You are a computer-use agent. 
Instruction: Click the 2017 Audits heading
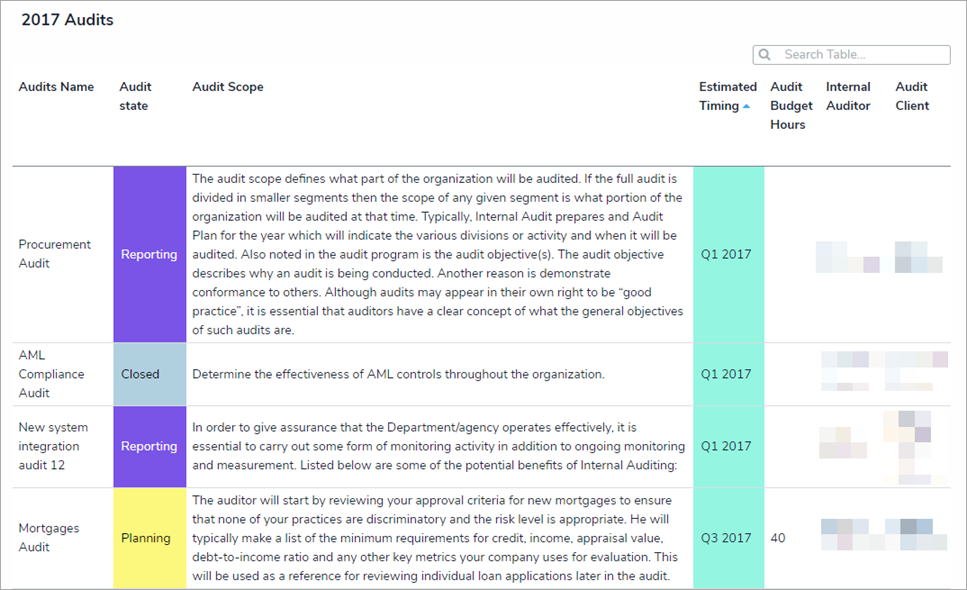67,20
